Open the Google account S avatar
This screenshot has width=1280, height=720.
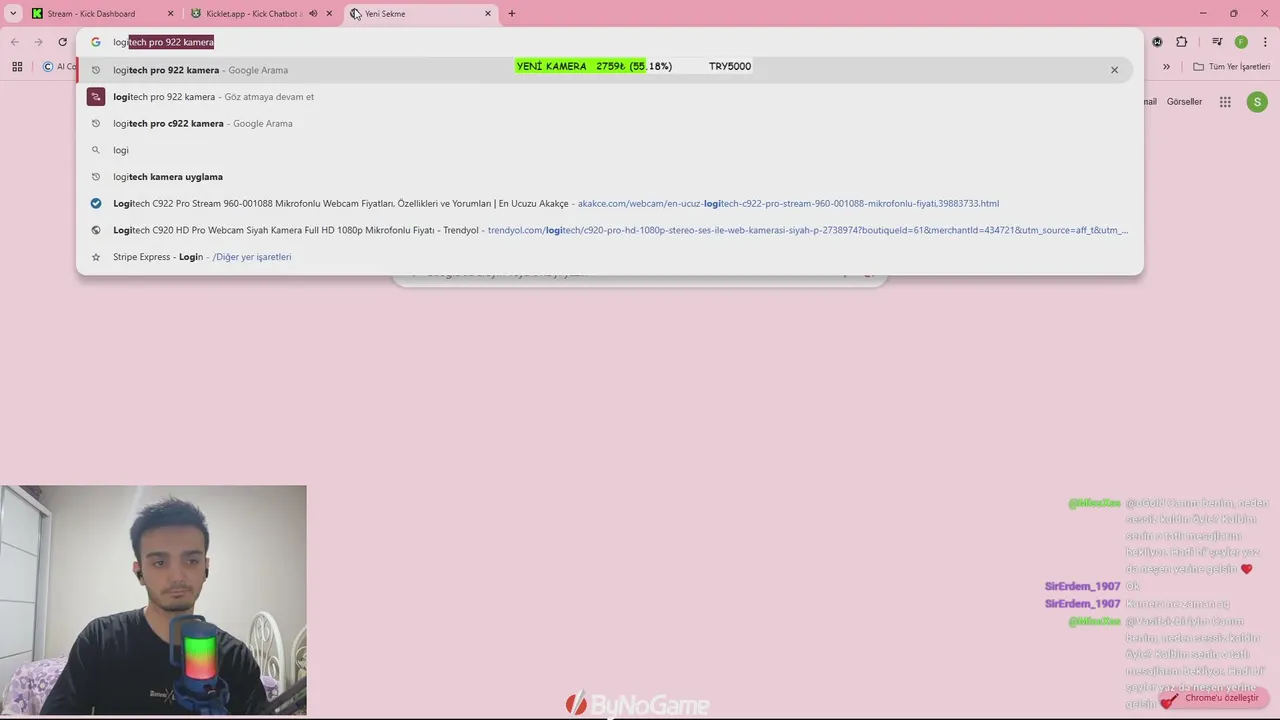[1257, 102]
